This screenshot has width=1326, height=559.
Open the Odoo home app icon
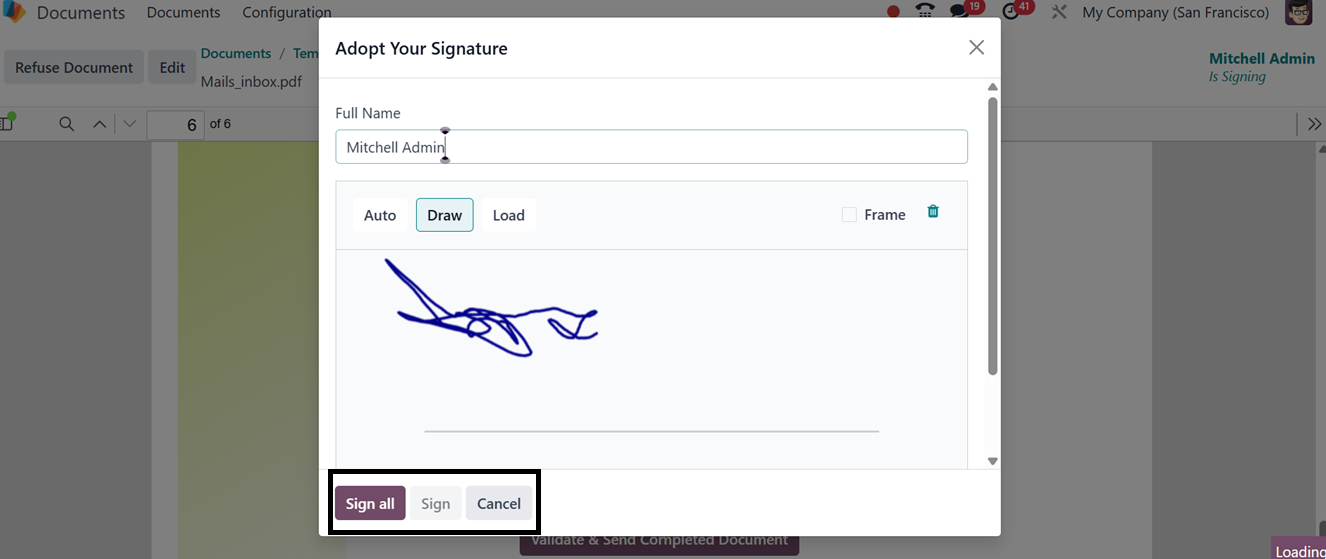(13, 12)
